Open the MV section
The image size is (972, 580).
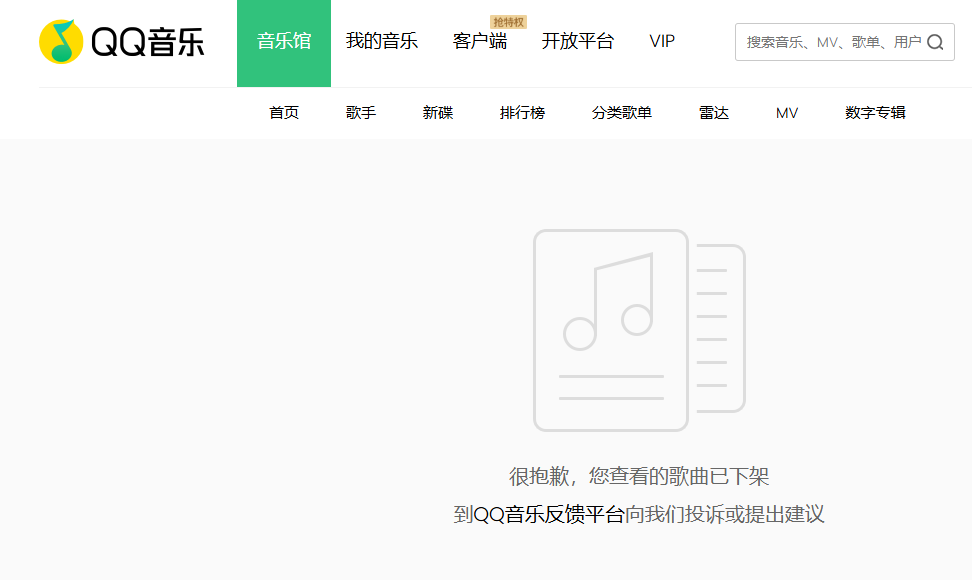tap(787, 113)
